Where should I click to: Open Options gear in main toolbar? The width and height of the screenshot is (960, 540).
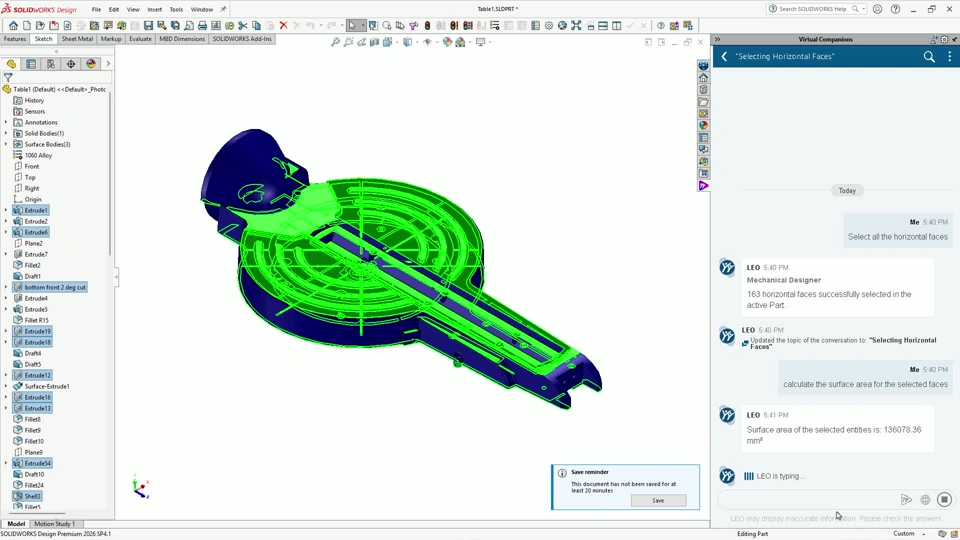tap(549, 26)
